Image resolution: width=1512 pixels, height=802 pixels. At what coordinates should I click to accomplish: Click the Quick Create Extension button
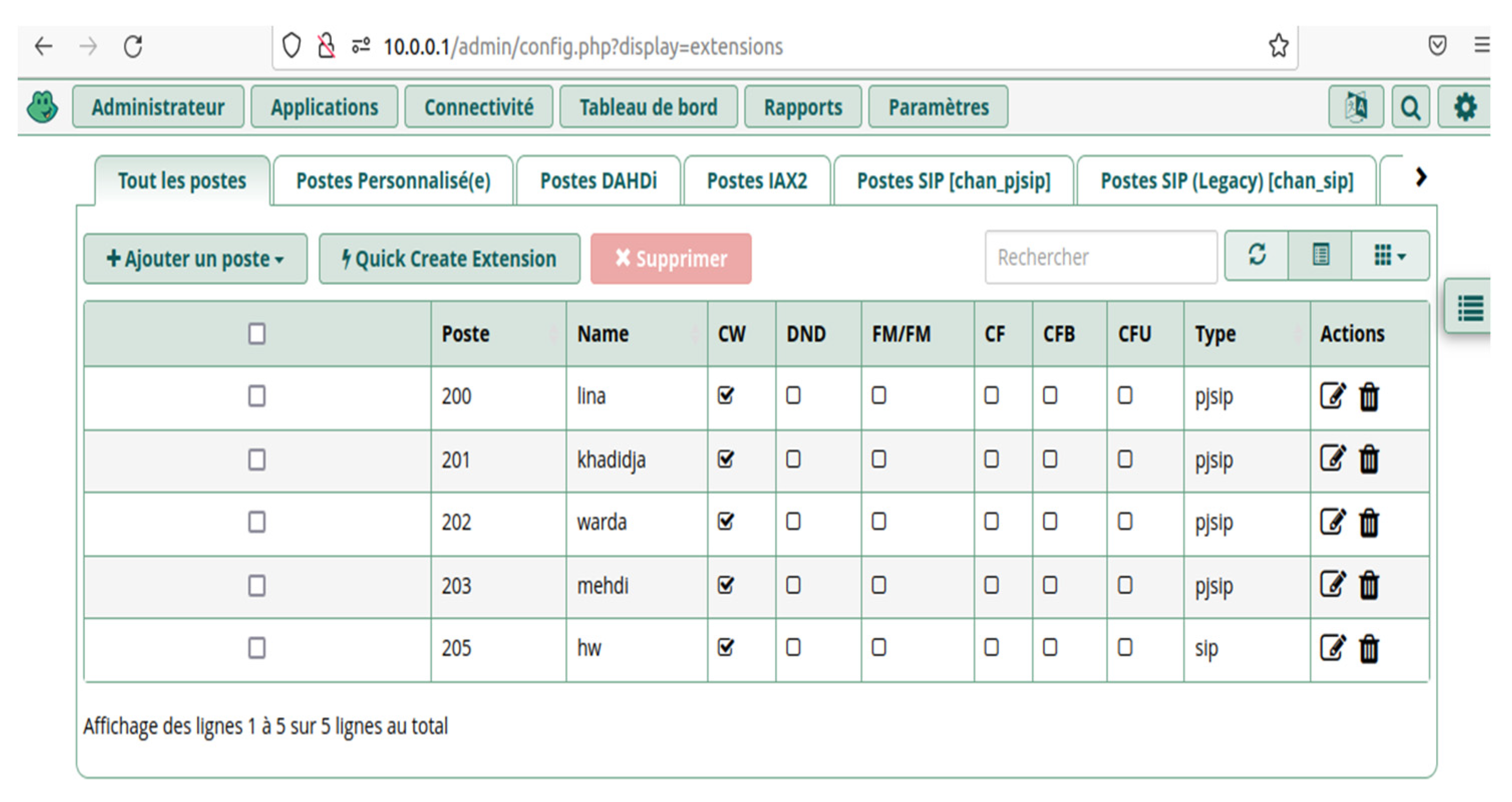[449, 259]
